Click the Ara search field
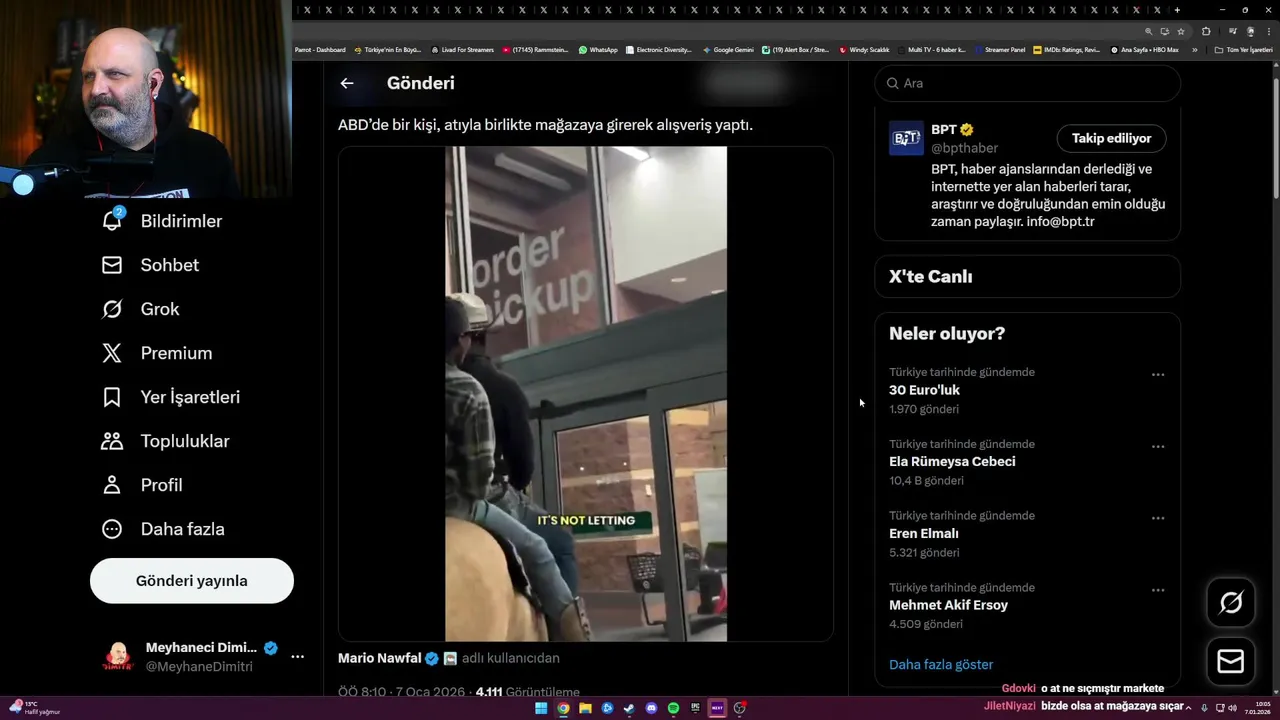 pos(1028,83)
